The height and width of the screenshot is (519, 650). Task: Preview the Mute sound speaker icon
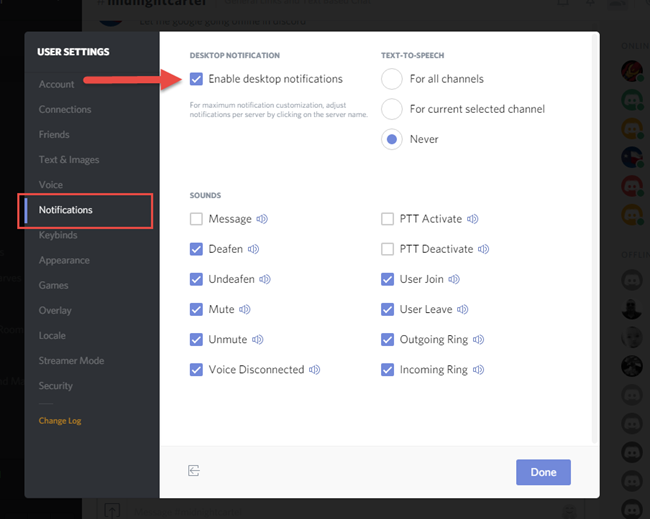click(x=245, y=309)
